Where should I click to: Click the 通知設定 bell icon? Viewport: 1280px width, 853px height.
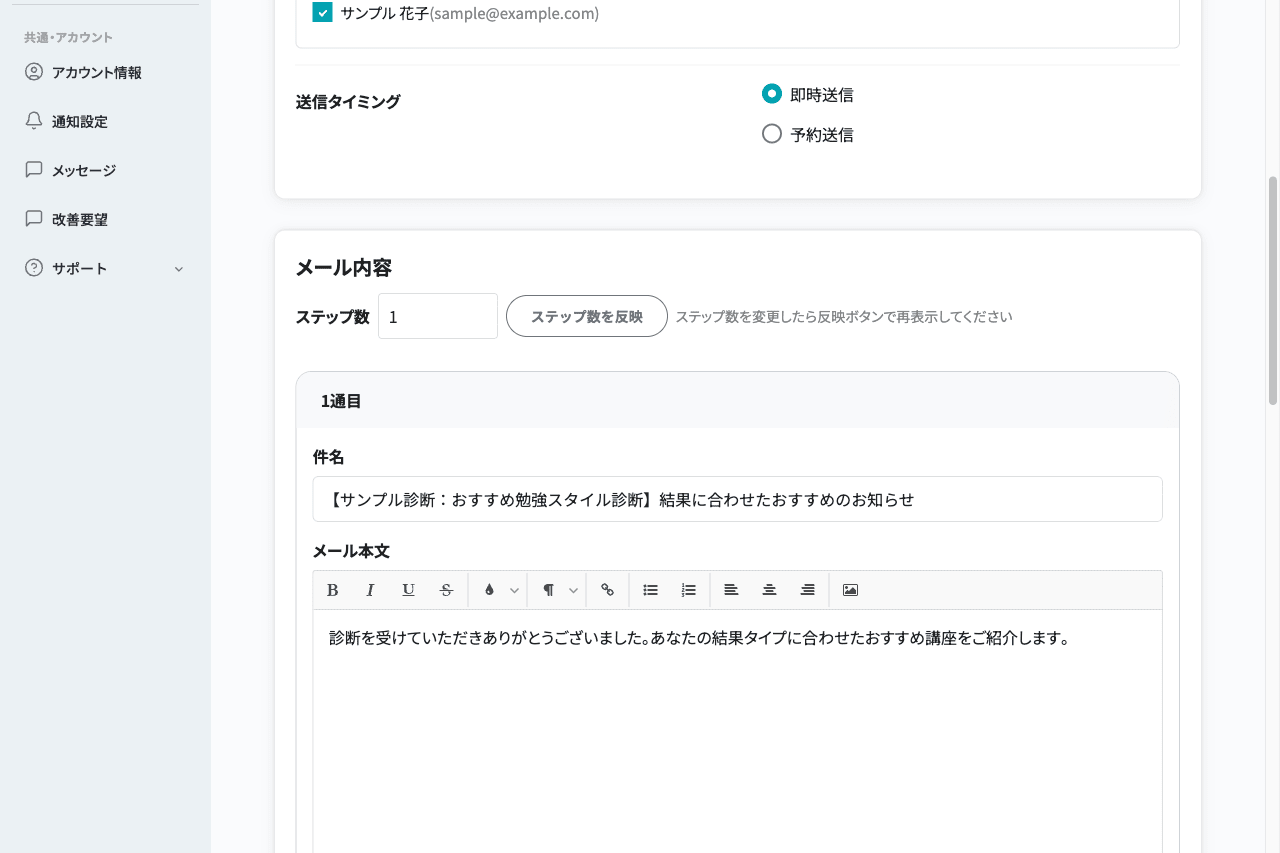(34, 121)
